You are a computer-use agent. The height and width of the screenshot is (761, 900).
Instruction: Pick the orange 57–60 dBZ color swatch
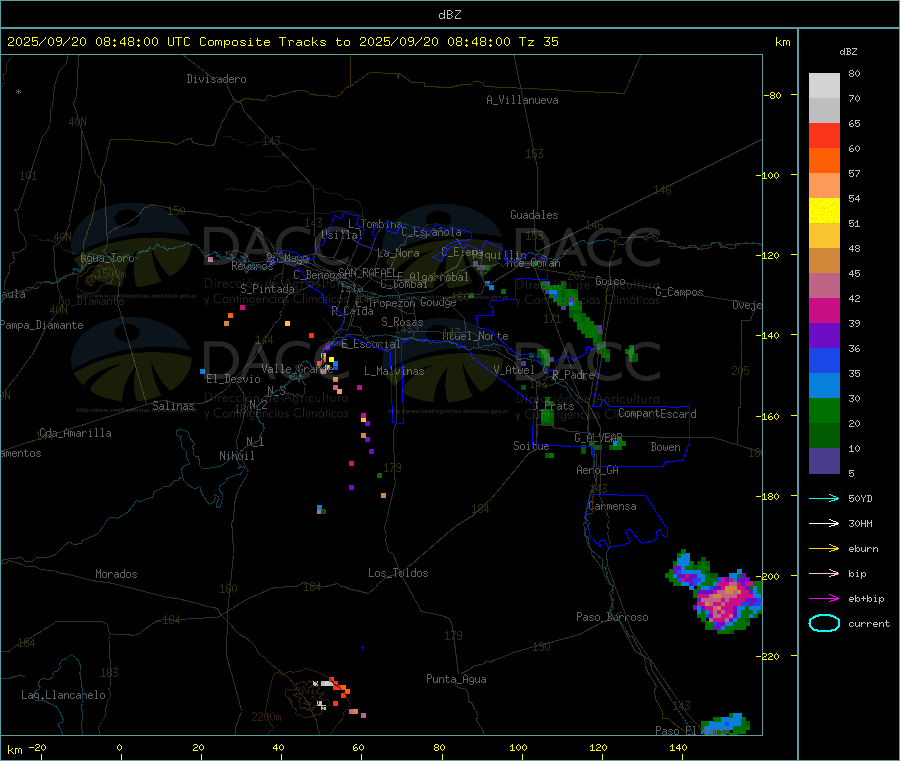[824, 161]
